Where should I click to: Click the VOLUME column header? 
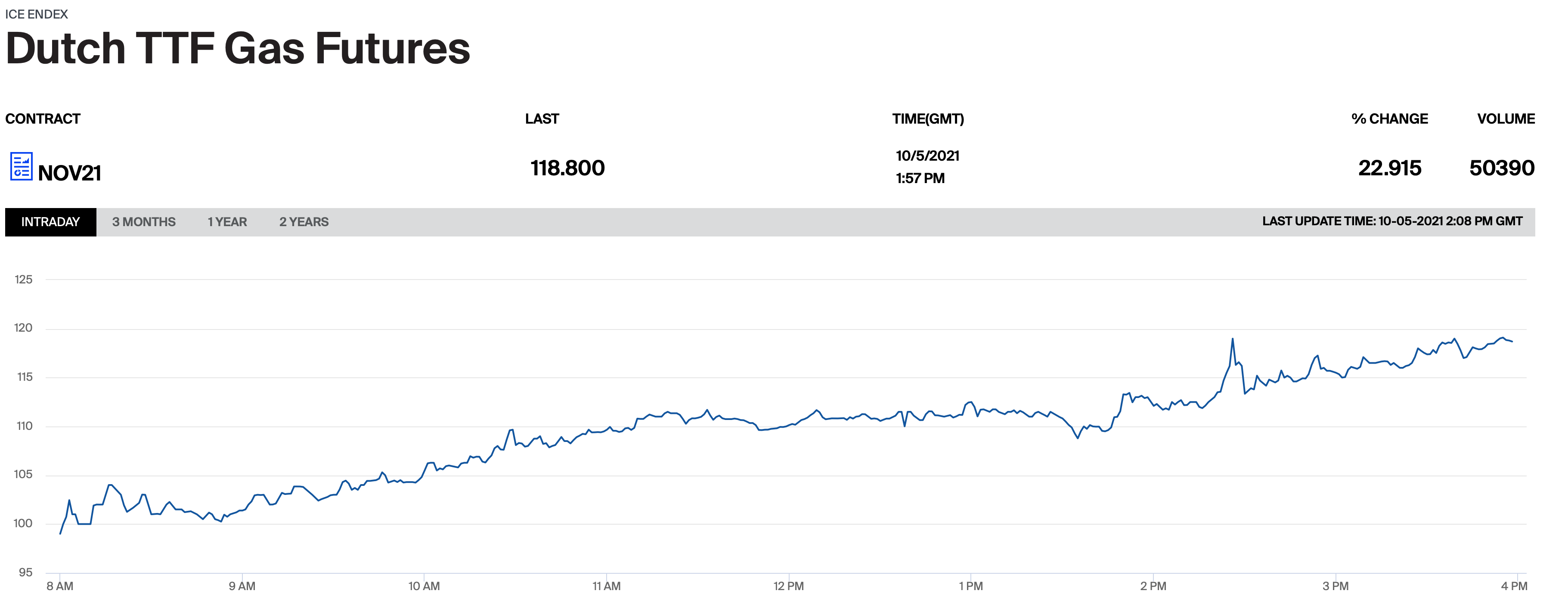pyautogui.click(x=1506, y=119)
